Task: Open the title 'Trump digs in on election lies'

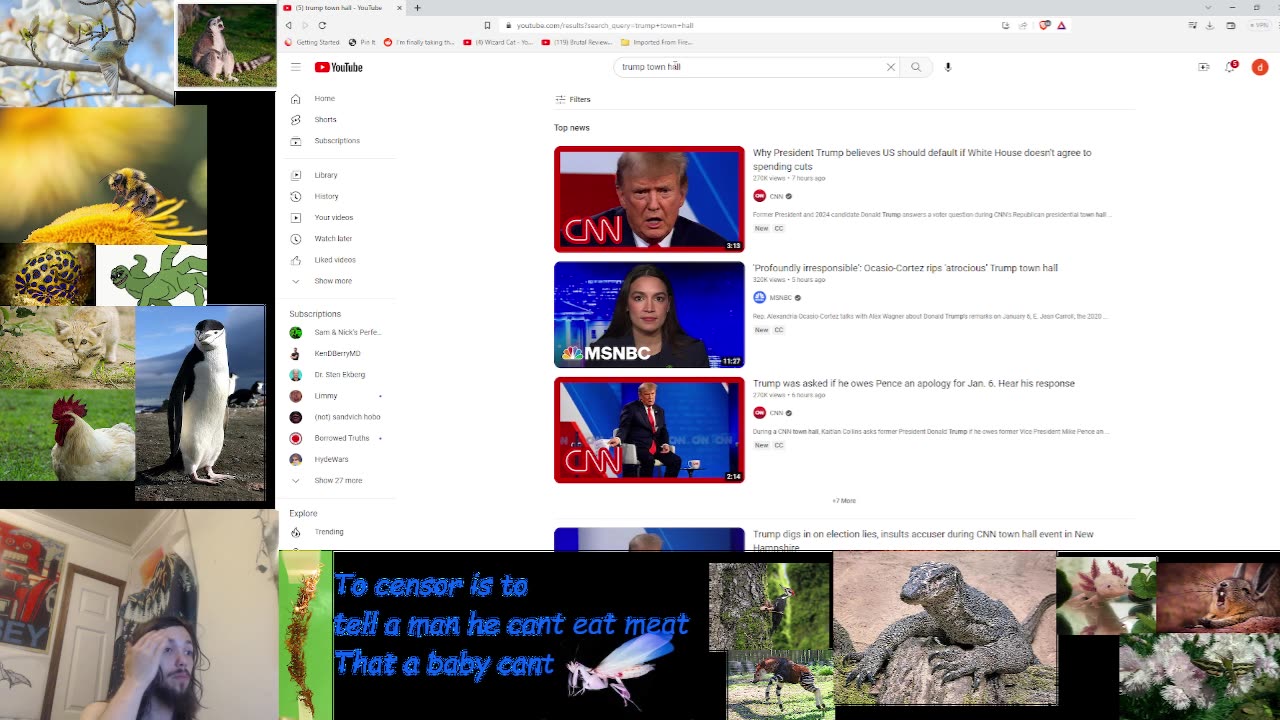Action: [x=923, y=540]
